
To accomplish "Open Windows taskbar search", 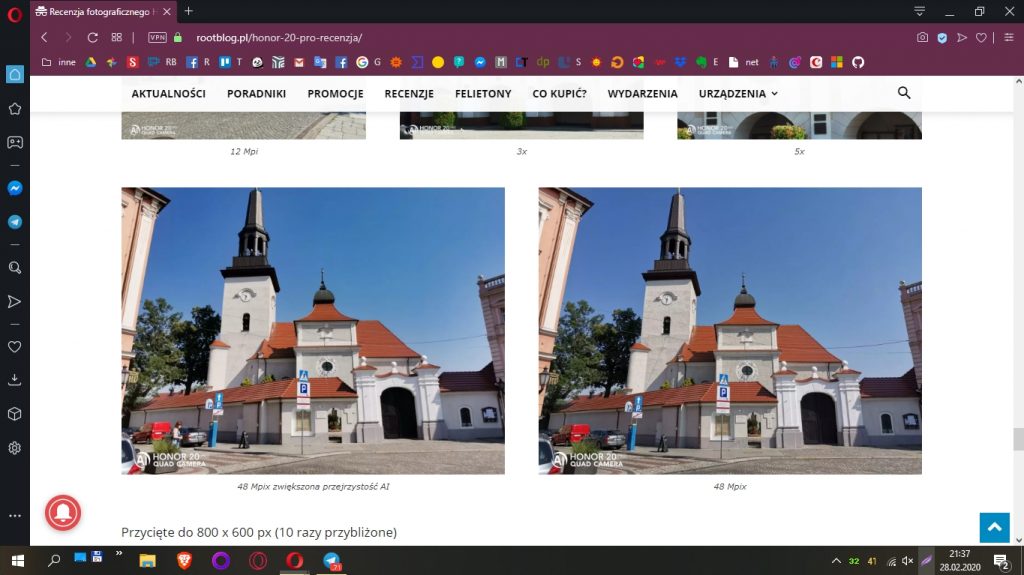I will pyautogui.click(x=54, y=561).
